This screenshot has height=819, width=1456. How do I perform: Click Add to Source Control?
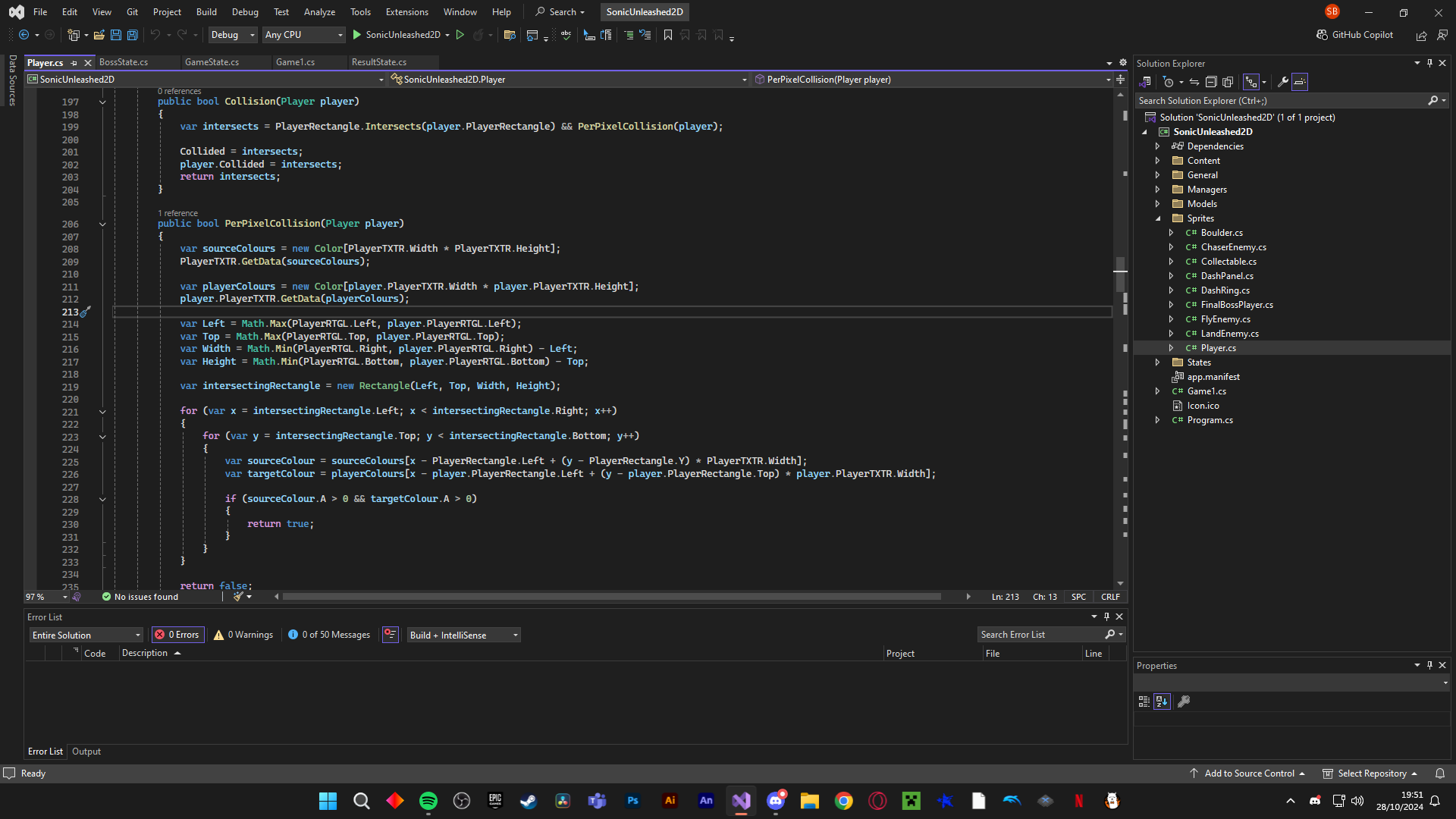click(x=1249, y=773)
